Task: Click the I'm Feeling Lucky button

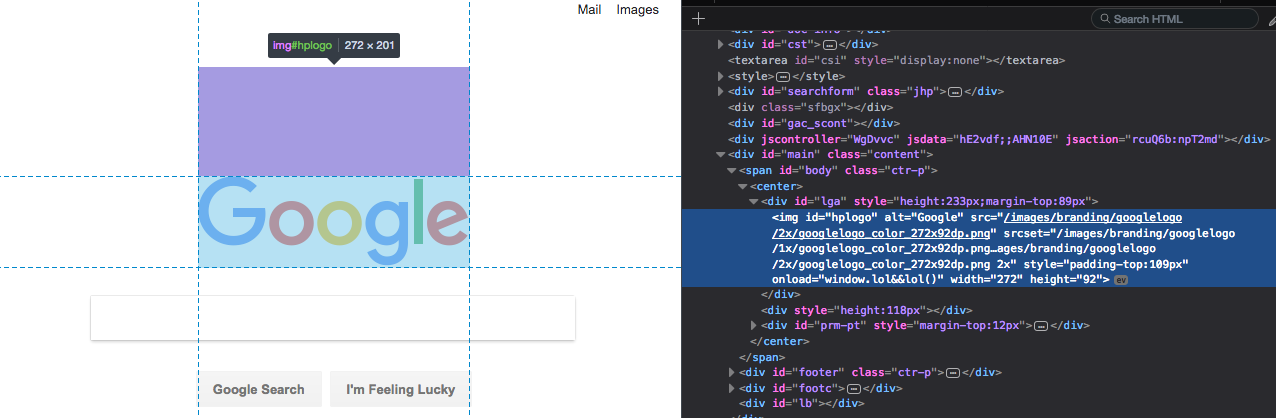Action: (x=400, y=389)
